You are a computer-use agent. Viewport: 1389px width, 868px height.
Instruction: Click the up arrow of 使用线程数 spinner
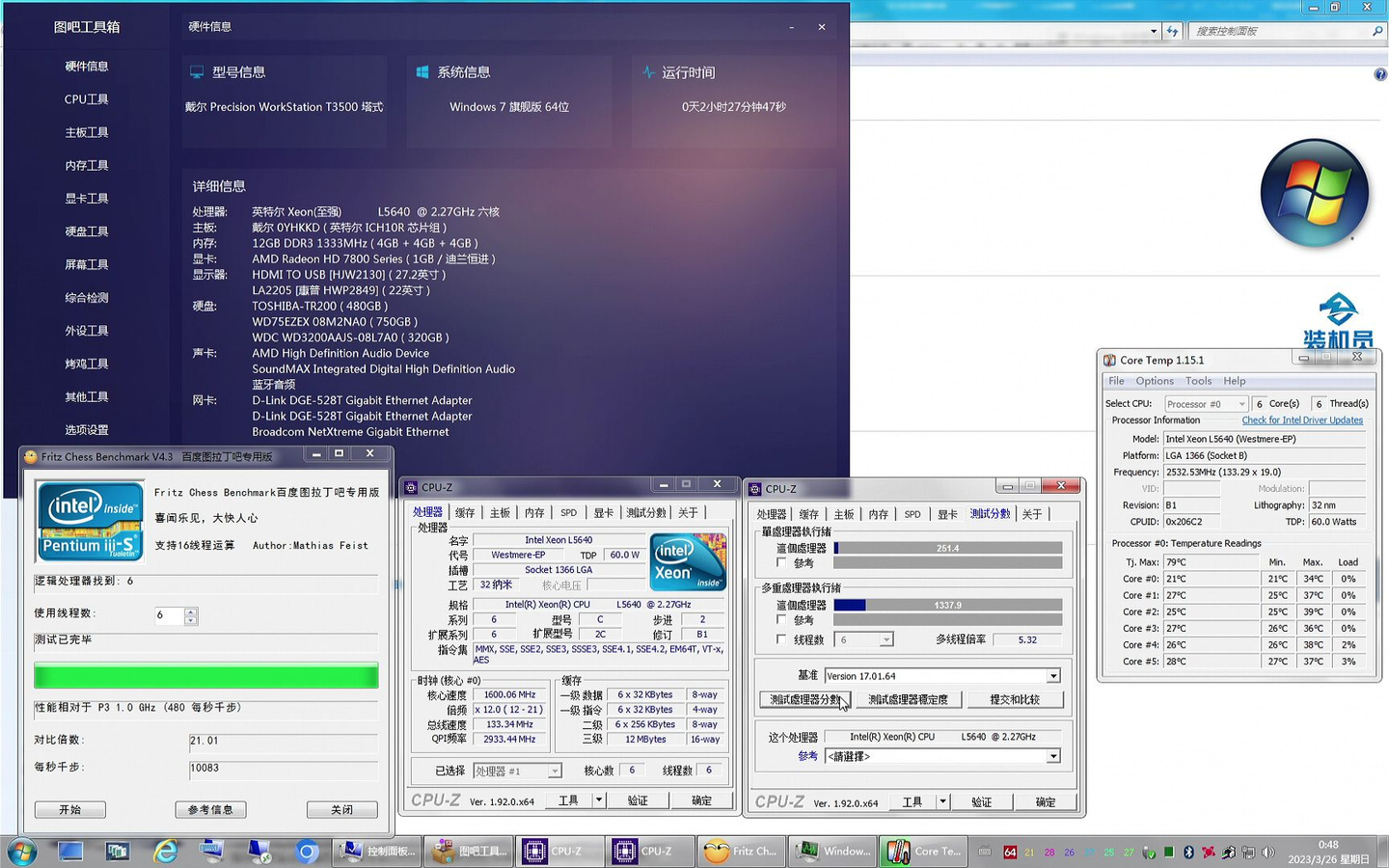coord(190,613)
